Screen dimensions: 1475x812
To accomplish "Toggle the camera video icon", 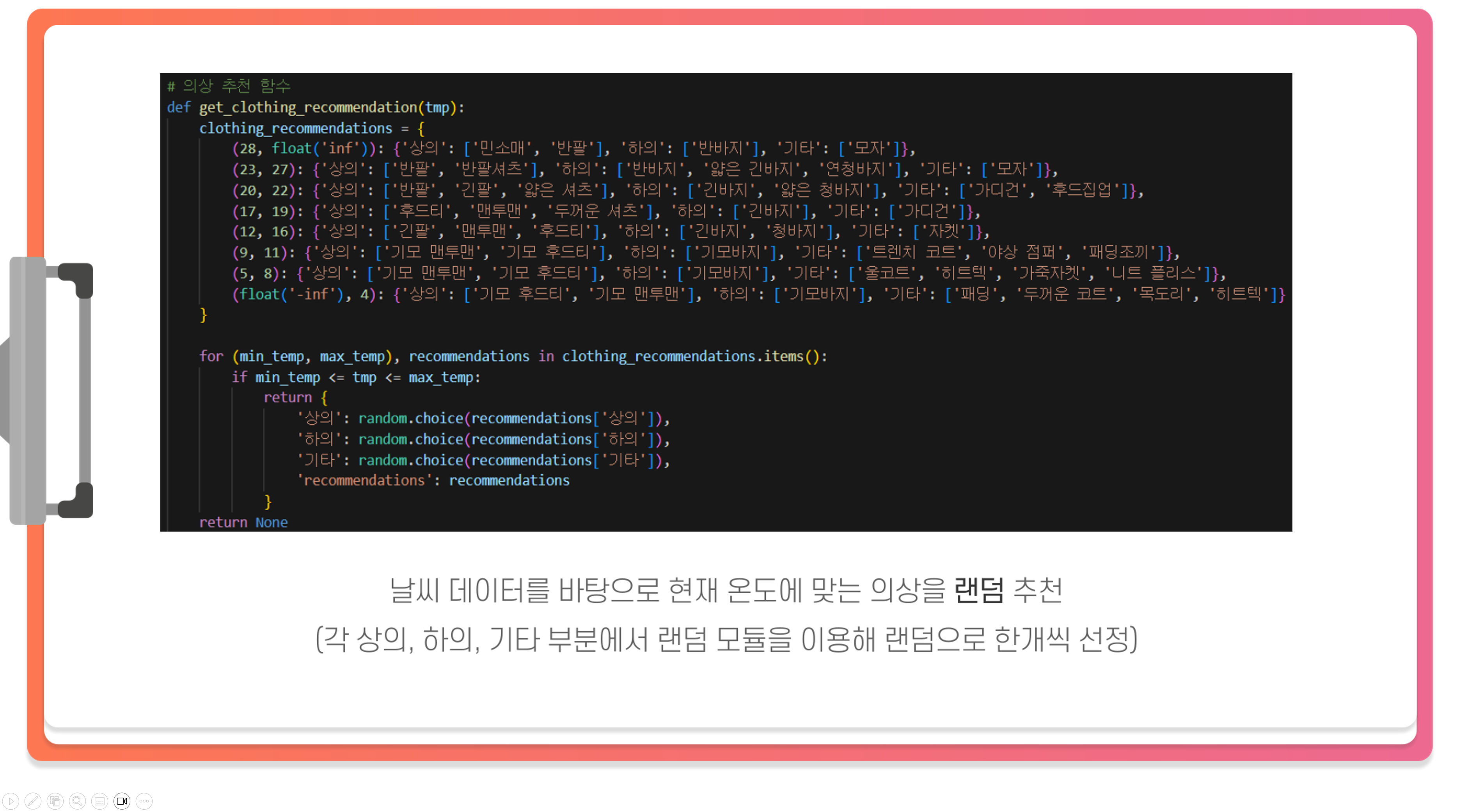I will point(122,801).
